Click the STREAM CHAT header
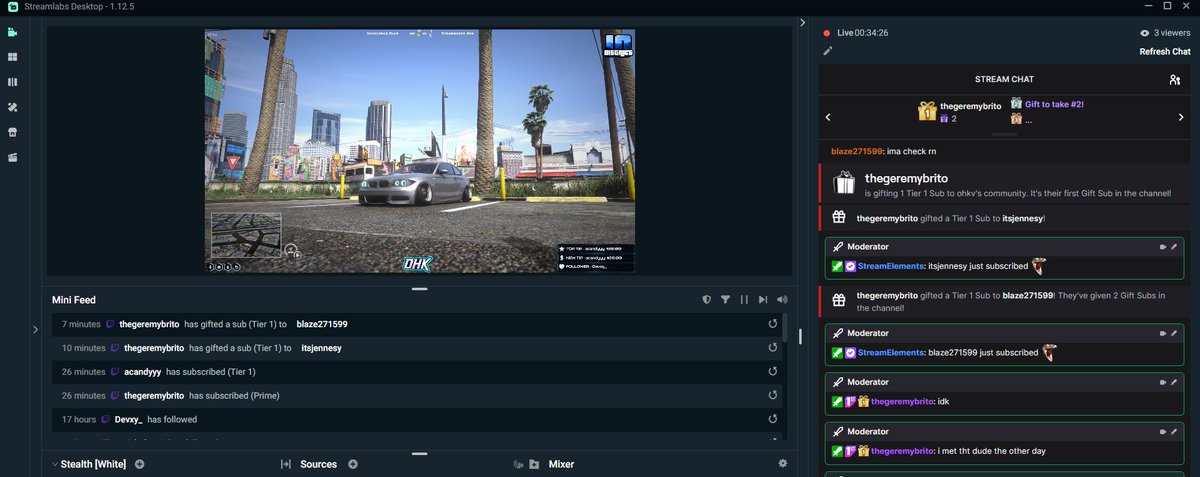 [x=1004, y=80]
